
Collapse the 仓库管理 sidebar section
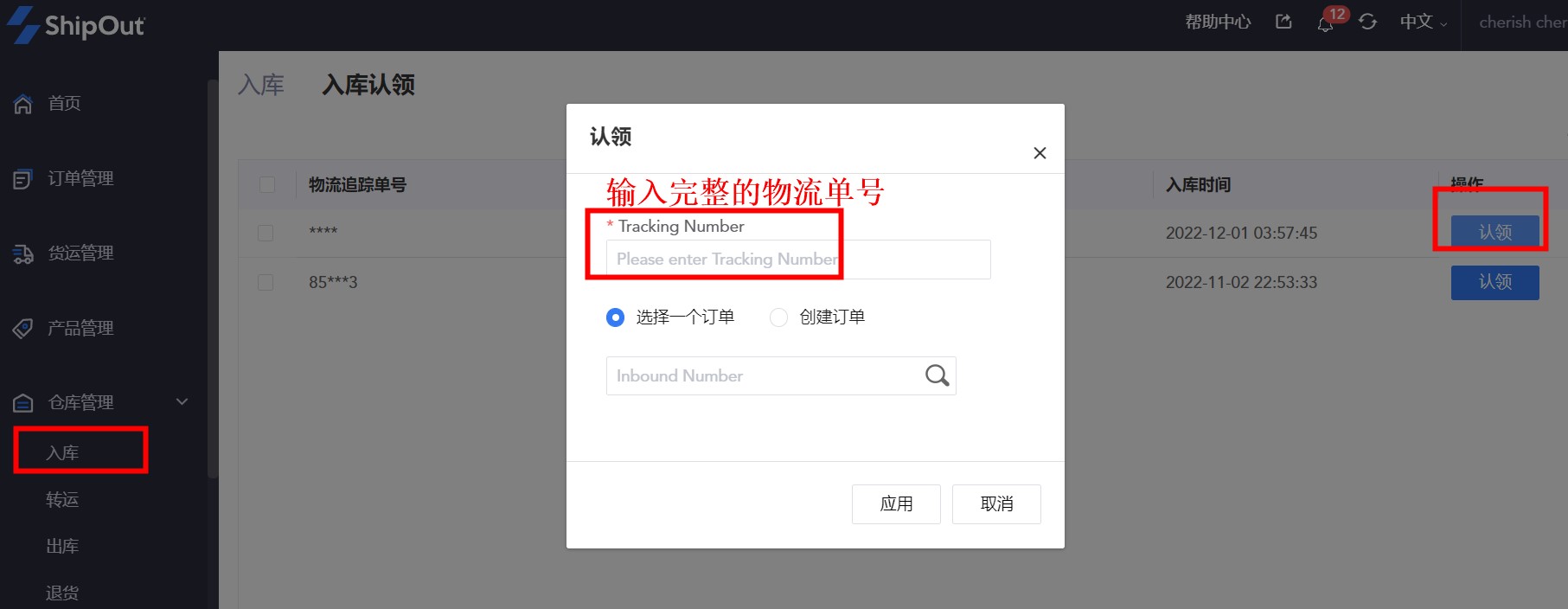point(182,401)
